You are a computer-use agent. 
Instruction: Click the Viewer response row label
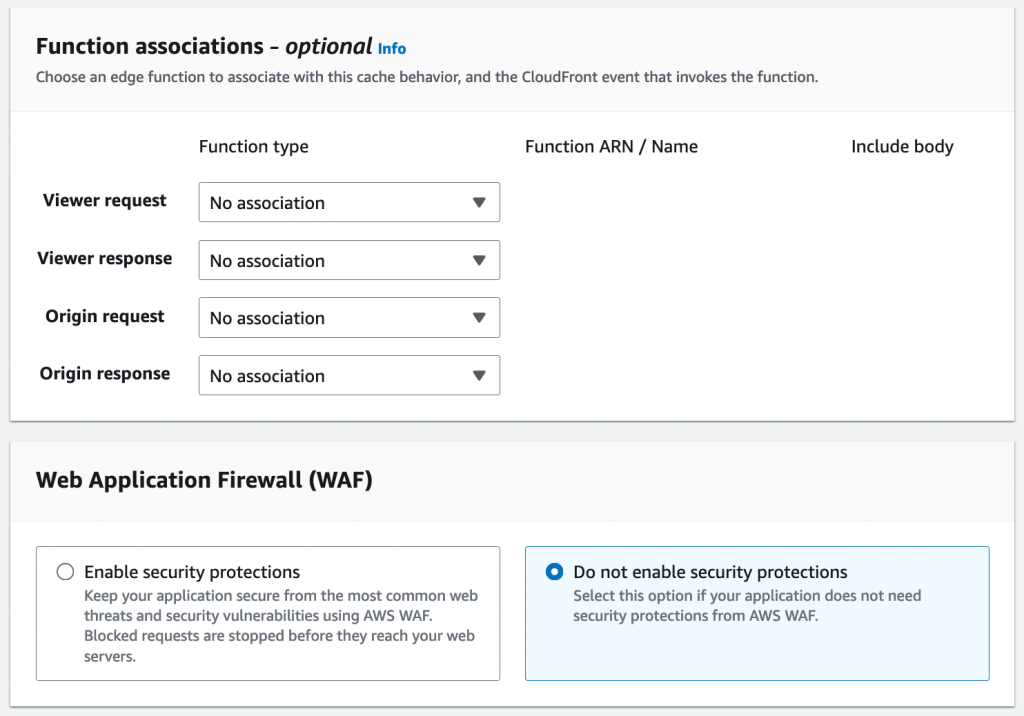click(x=105, y=259)
